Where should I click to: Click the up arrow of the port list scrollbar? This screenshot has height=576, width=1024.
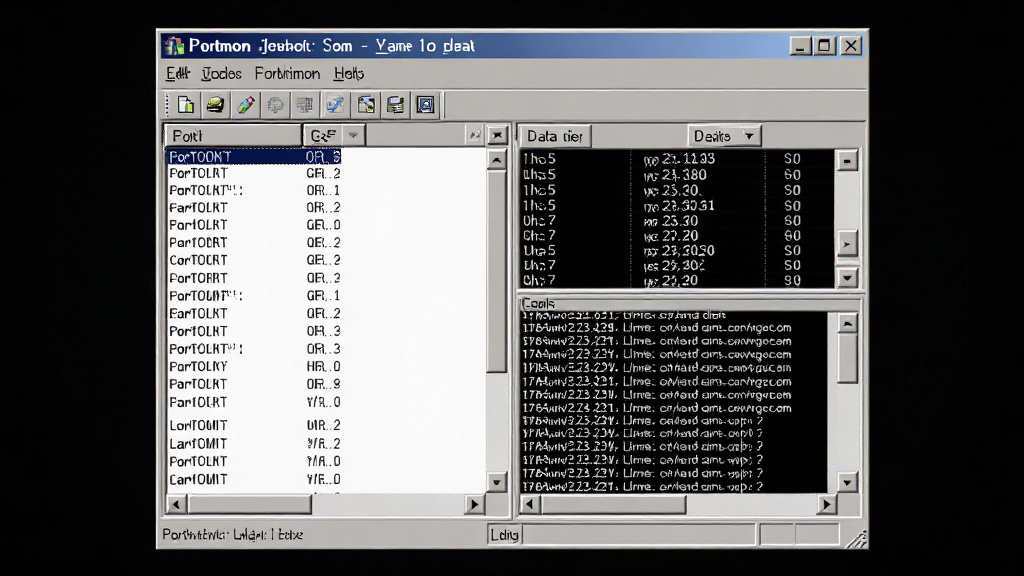(496, 160)
